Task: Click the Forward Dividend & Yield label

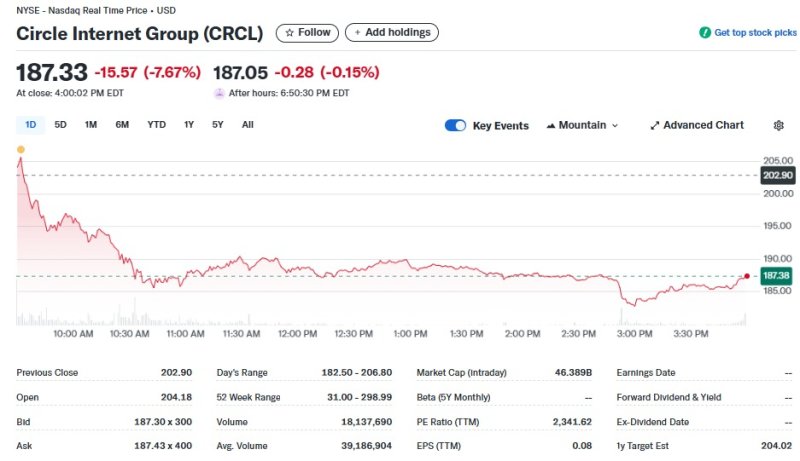Action: click(668, 397)
